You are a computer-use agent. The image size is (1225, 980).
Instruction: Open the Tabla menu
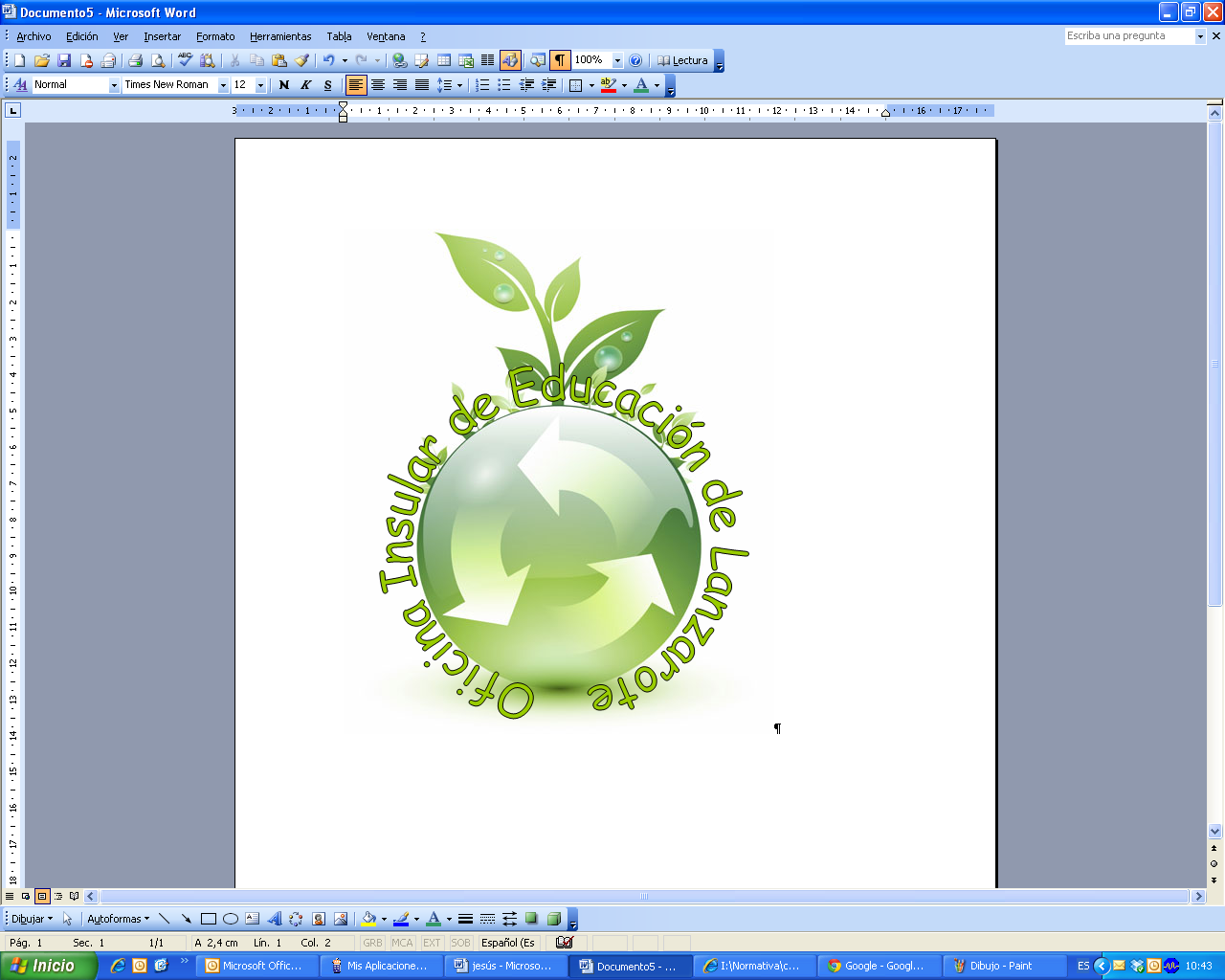coord(339,36)
